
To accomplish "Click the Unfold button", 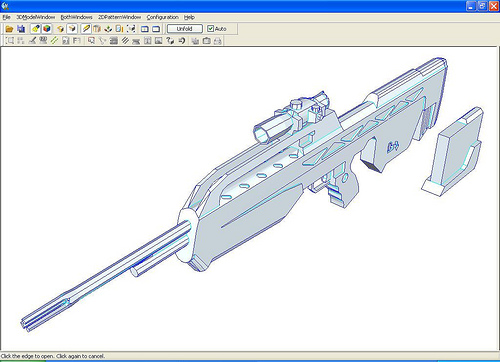I will click(x=184, y=29).
